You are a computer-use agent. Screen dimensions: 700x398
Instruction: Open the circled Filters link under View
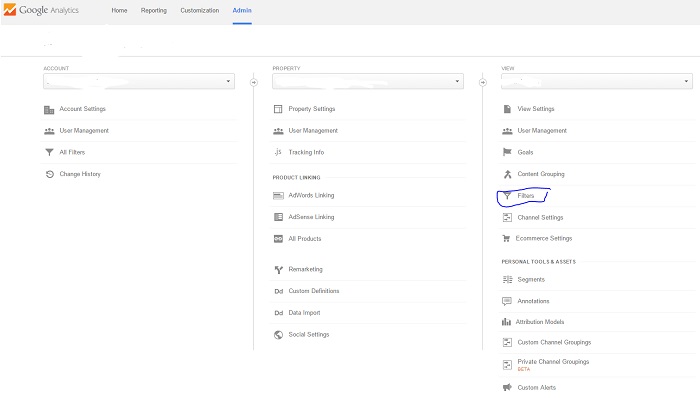(x=525, y=196)
